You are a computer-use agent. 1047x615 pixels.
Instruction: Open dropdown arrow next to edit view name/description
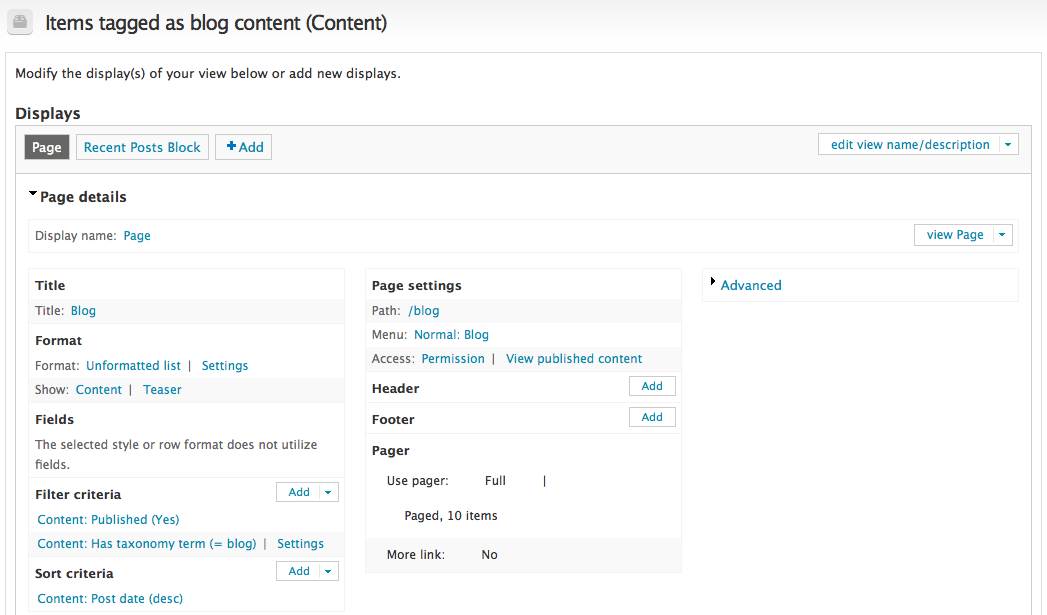click(x=1008, y=145)
